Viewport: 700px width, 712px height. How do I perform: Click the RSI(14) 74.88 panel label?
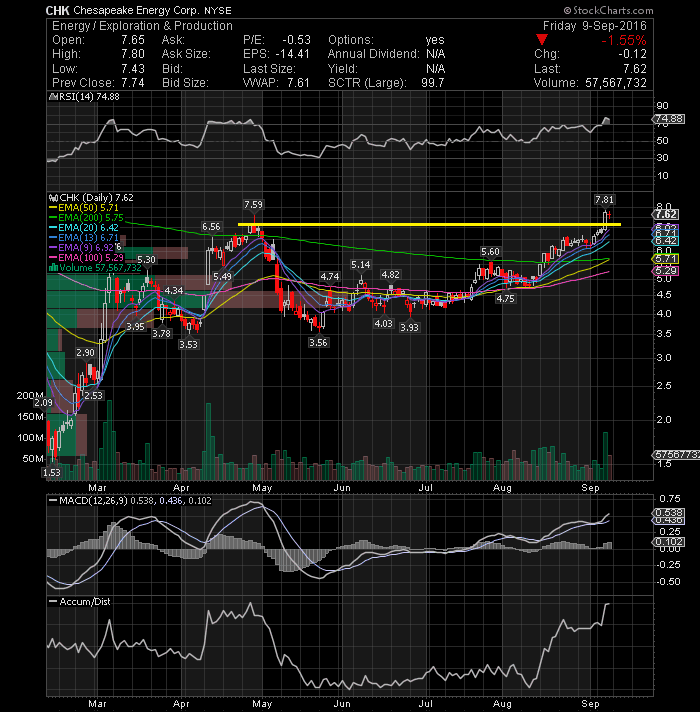(x=89, y=97)
